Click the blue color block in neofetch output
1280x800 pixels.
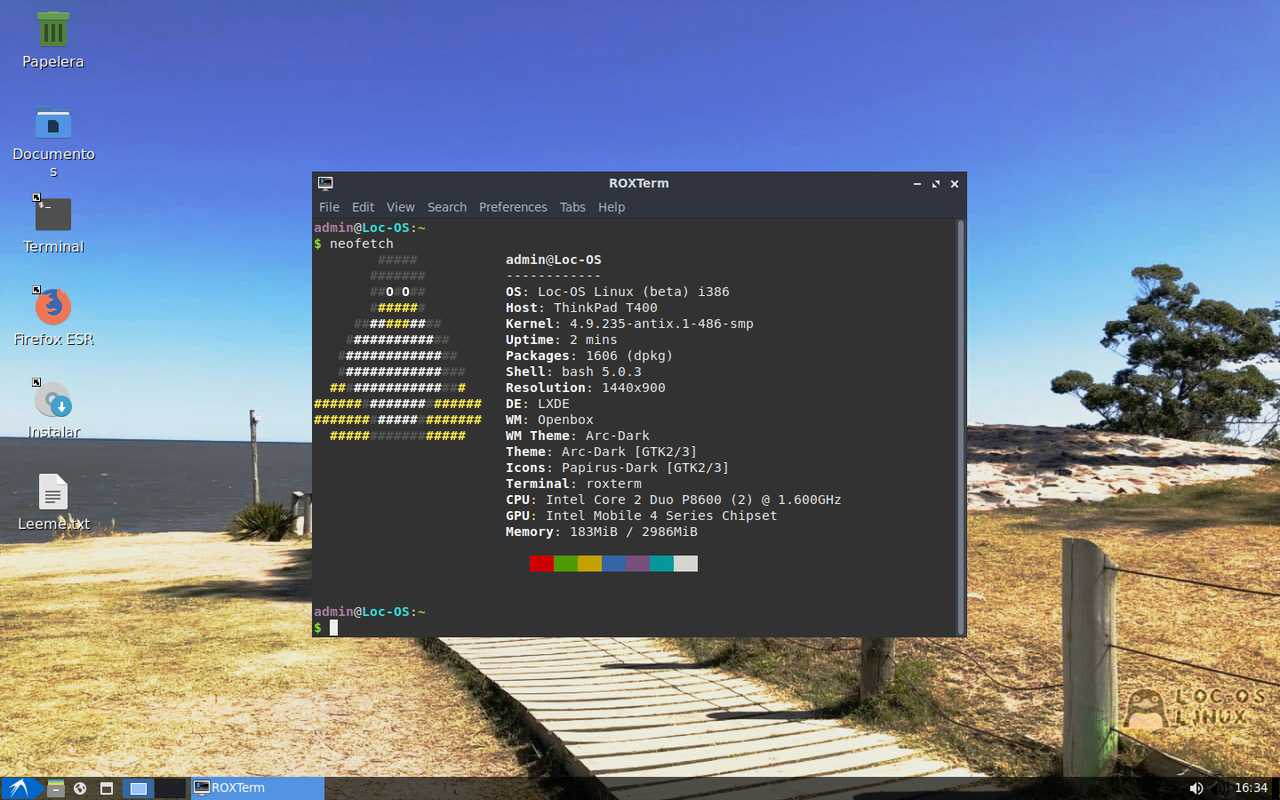coord(613,564)
